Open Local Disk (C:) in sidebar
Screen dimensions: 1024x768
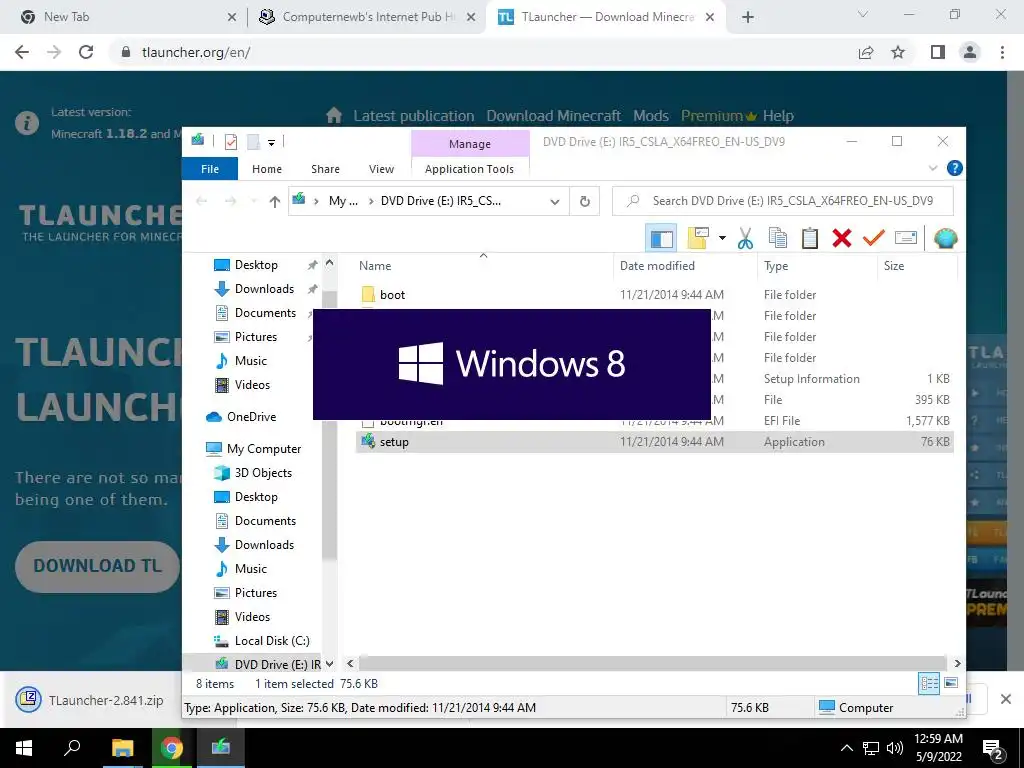click(272, 641)
